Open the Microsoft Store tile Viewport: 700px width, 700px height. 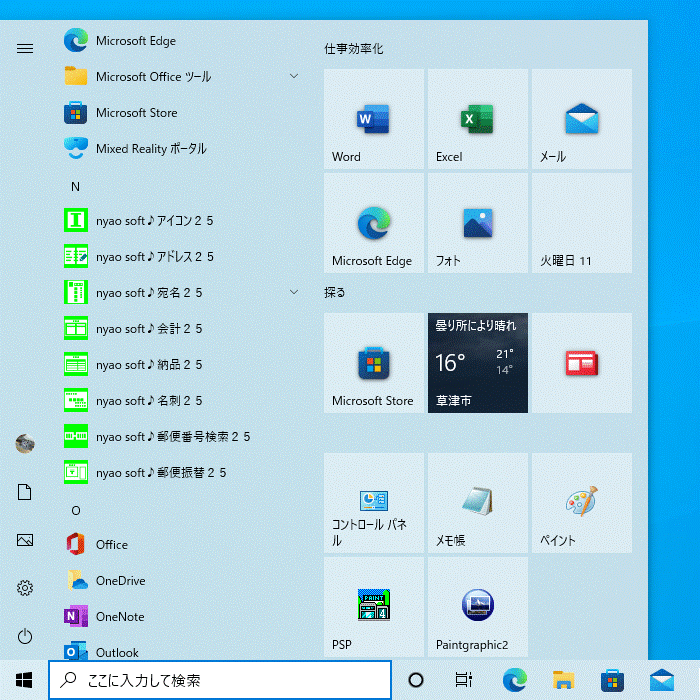pos(374,362)
